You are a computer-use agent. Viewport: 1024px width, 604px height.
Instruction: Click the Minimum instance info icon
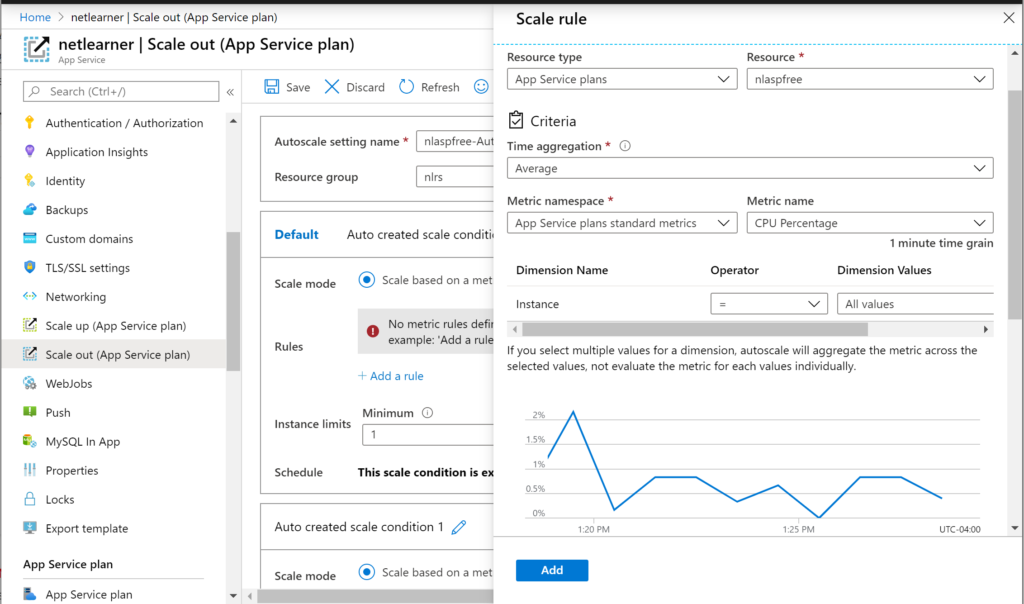tap(427, 413)
